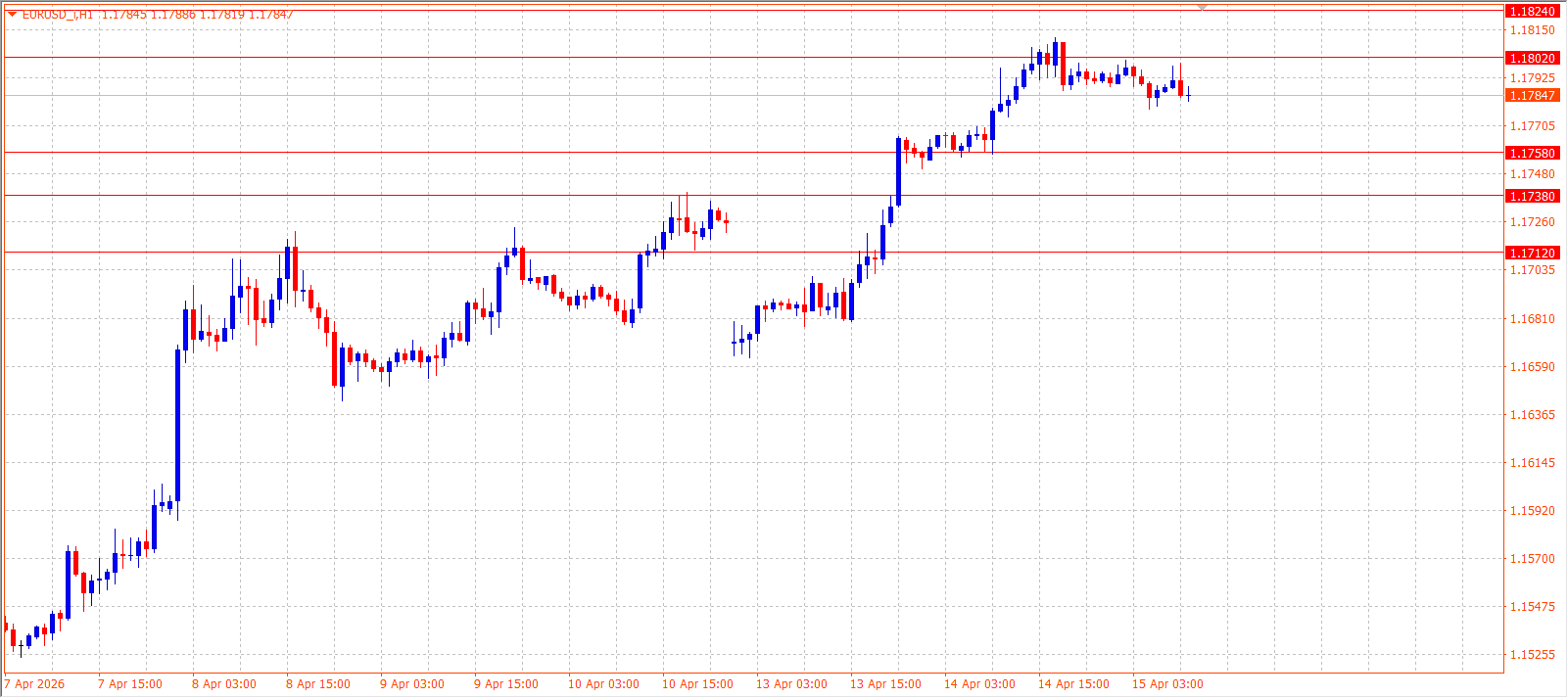
Task: Click the 1.16145 price scale value
Action: [x=1533, y=463]
